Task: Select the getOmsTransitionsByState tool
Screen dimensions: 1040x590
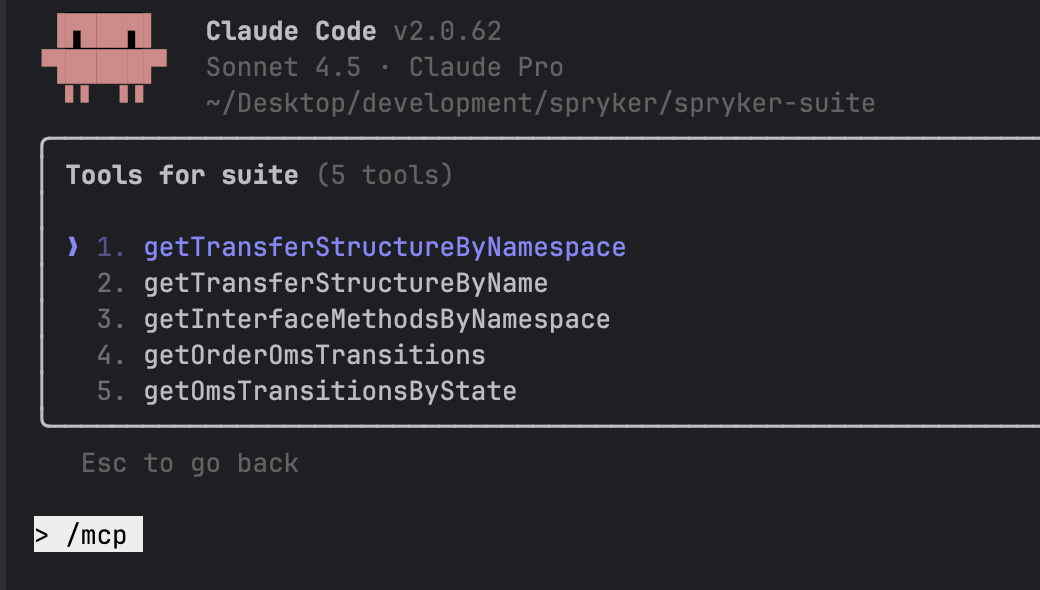Action: coord(330,391)
